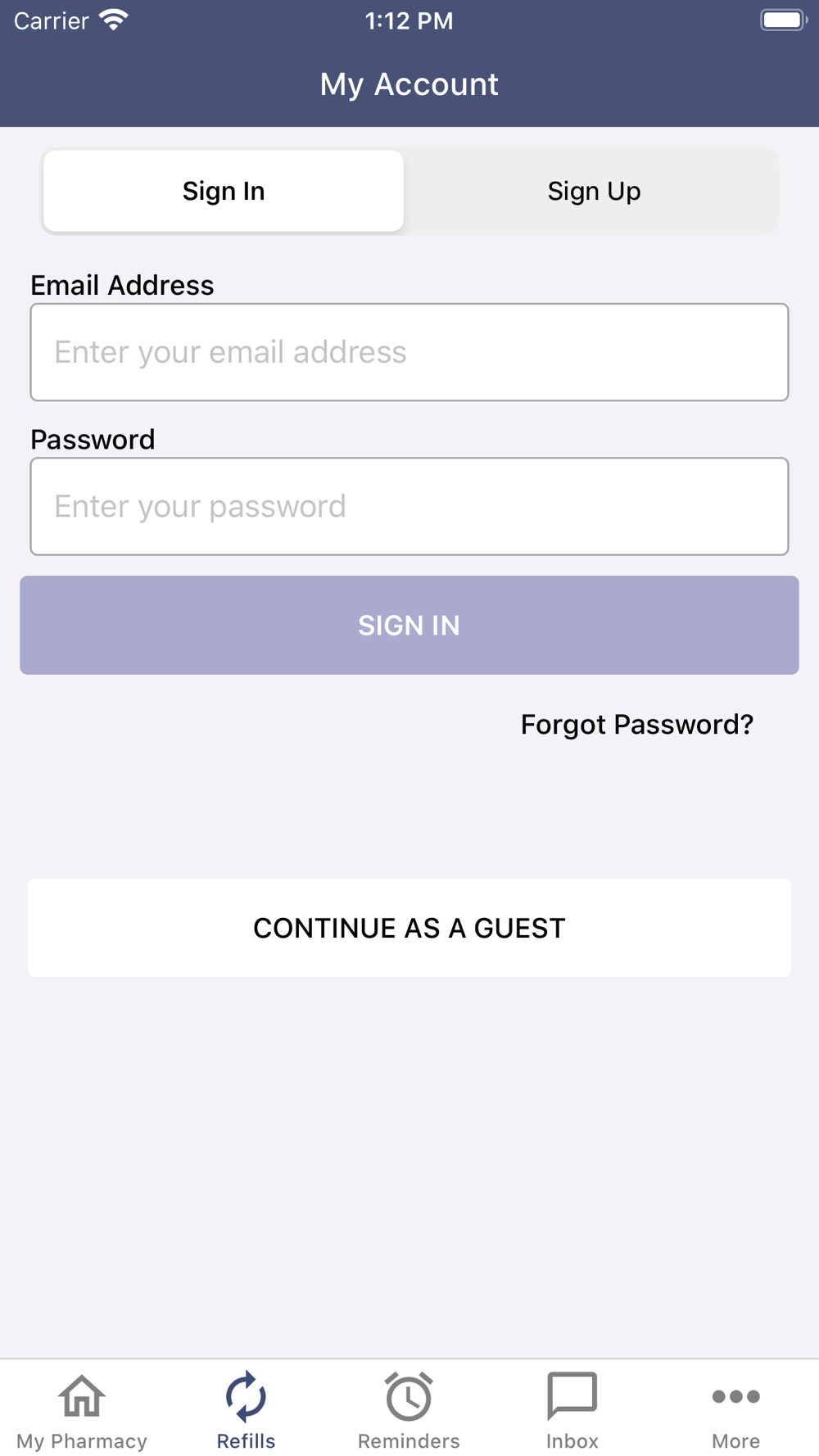Viewport: 819px width, 1456px height.
Task: Tap the My Account header title
Action: pos(409,84)
